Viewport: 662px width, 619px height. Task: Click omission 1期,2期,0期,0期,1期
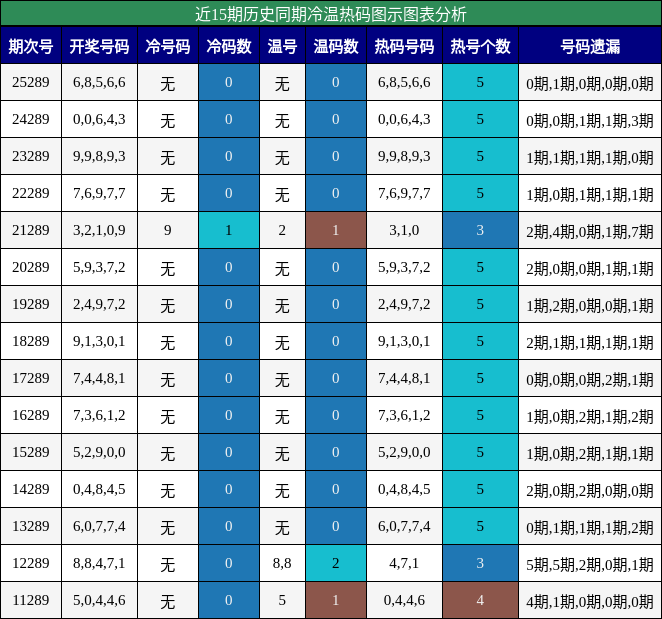590,306
